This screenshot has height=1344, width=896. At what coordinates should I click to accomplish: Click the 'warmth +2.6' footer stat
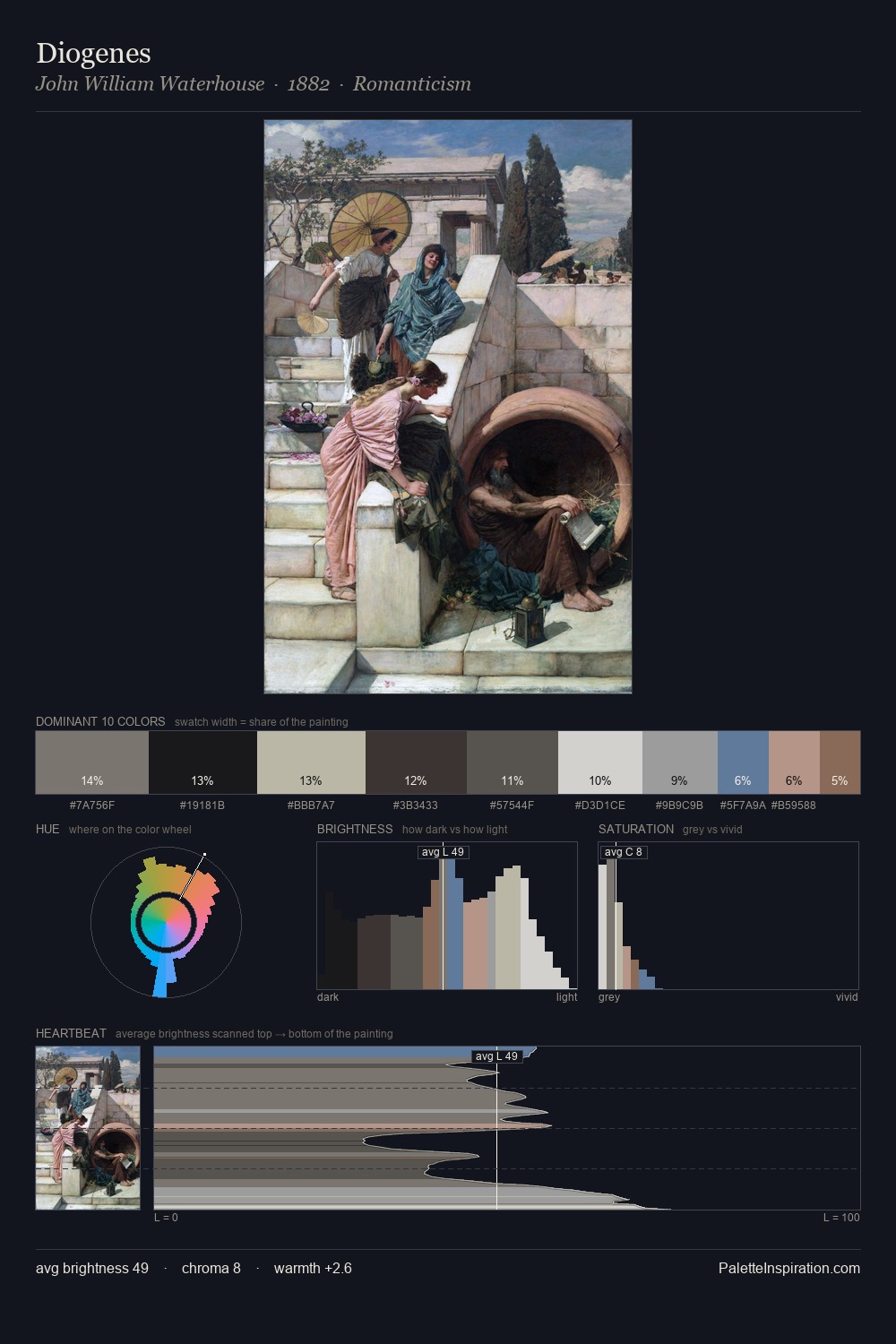(x=313, y=1268)
